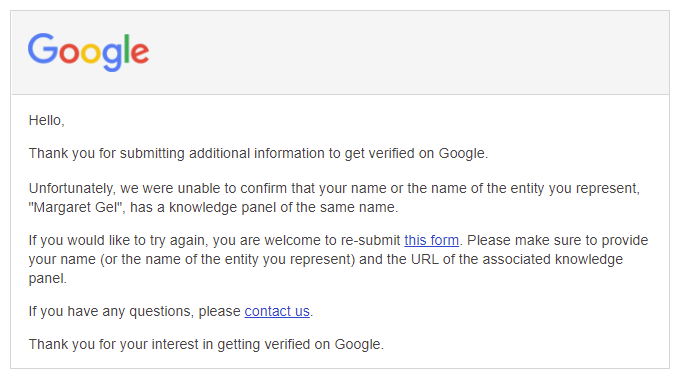Click "Please make sure to provide" text
The image size is (682, 388).
pos(558,240)
